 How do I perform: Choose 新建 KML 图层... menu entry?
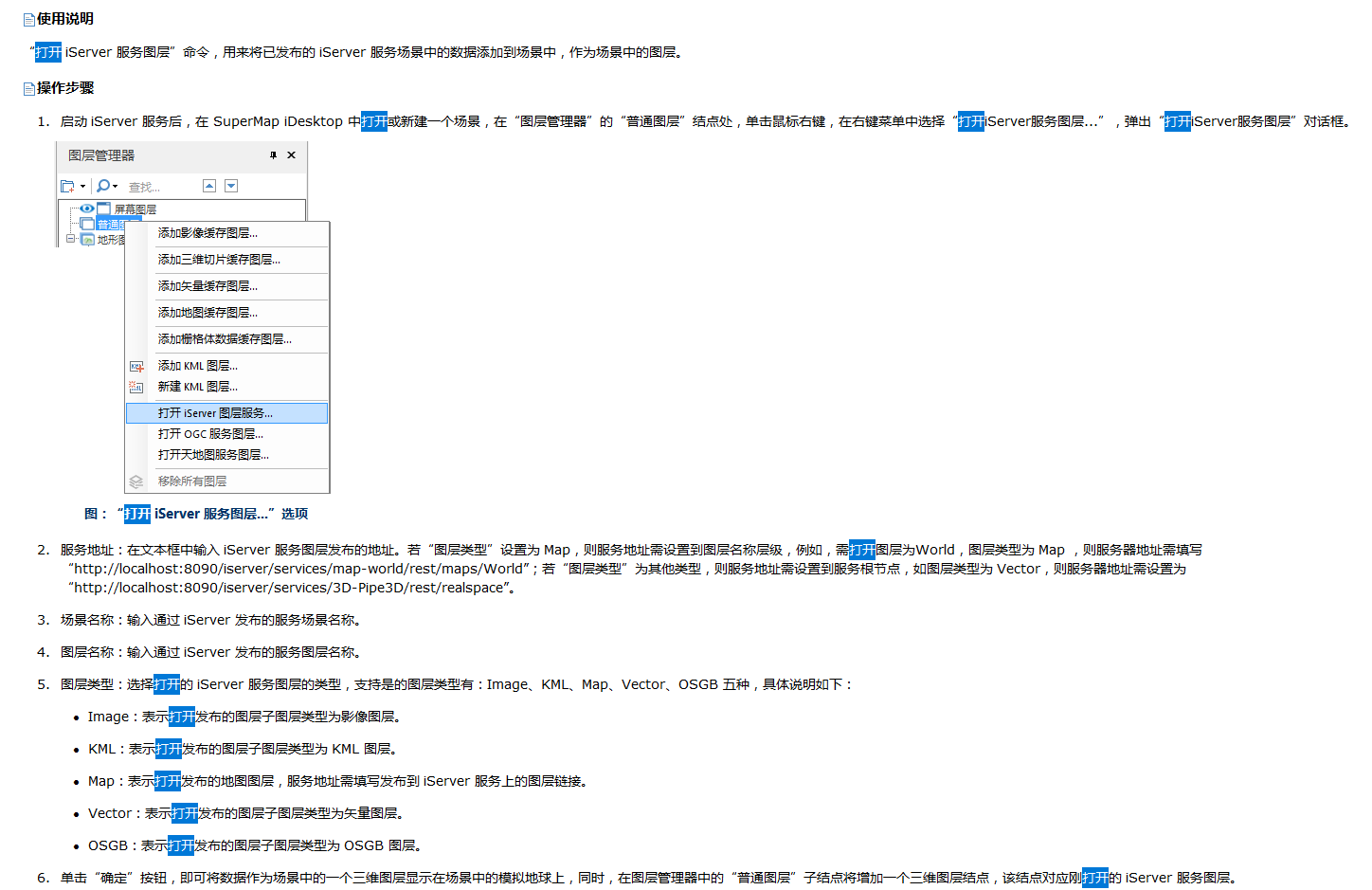227,387
